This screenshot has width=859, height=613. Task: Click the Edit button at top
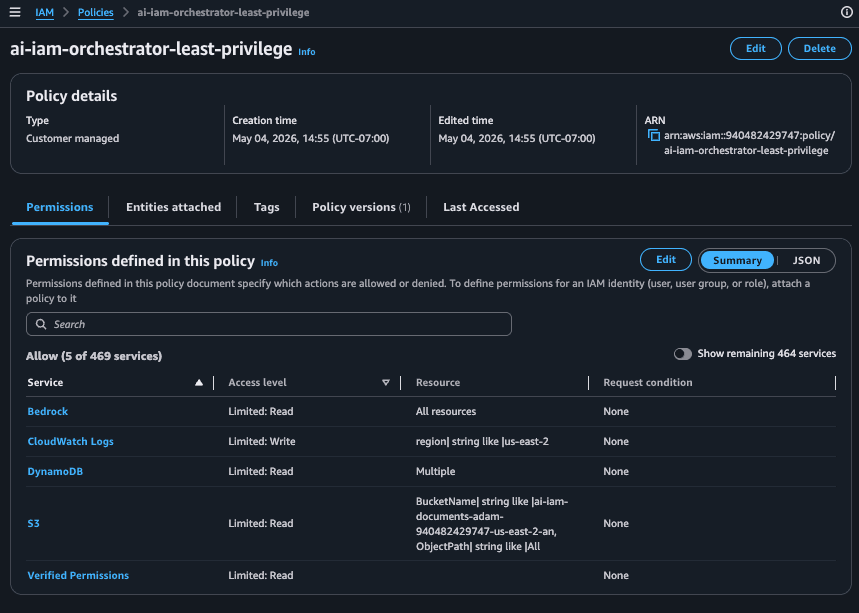(755, 48)
